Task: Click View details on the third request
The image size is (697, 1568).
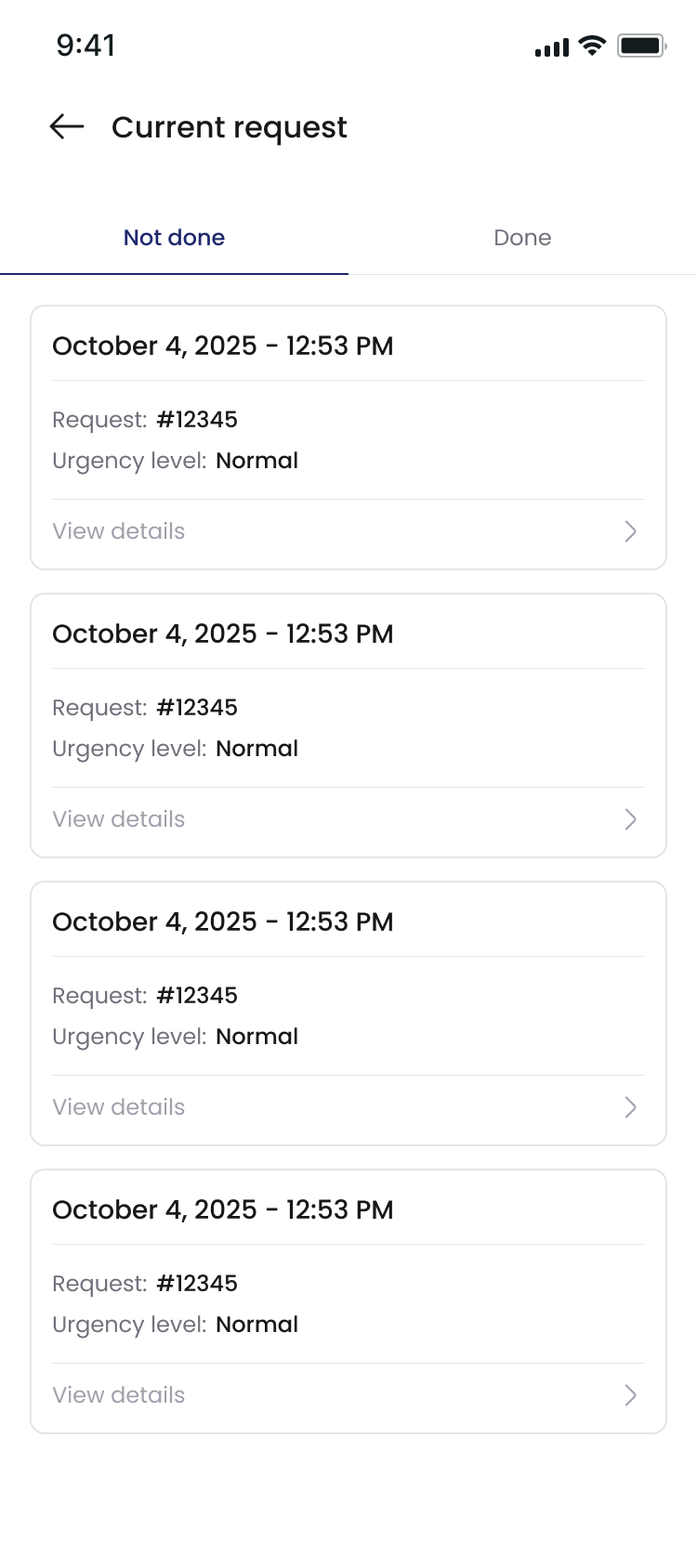Action: 118,1107
